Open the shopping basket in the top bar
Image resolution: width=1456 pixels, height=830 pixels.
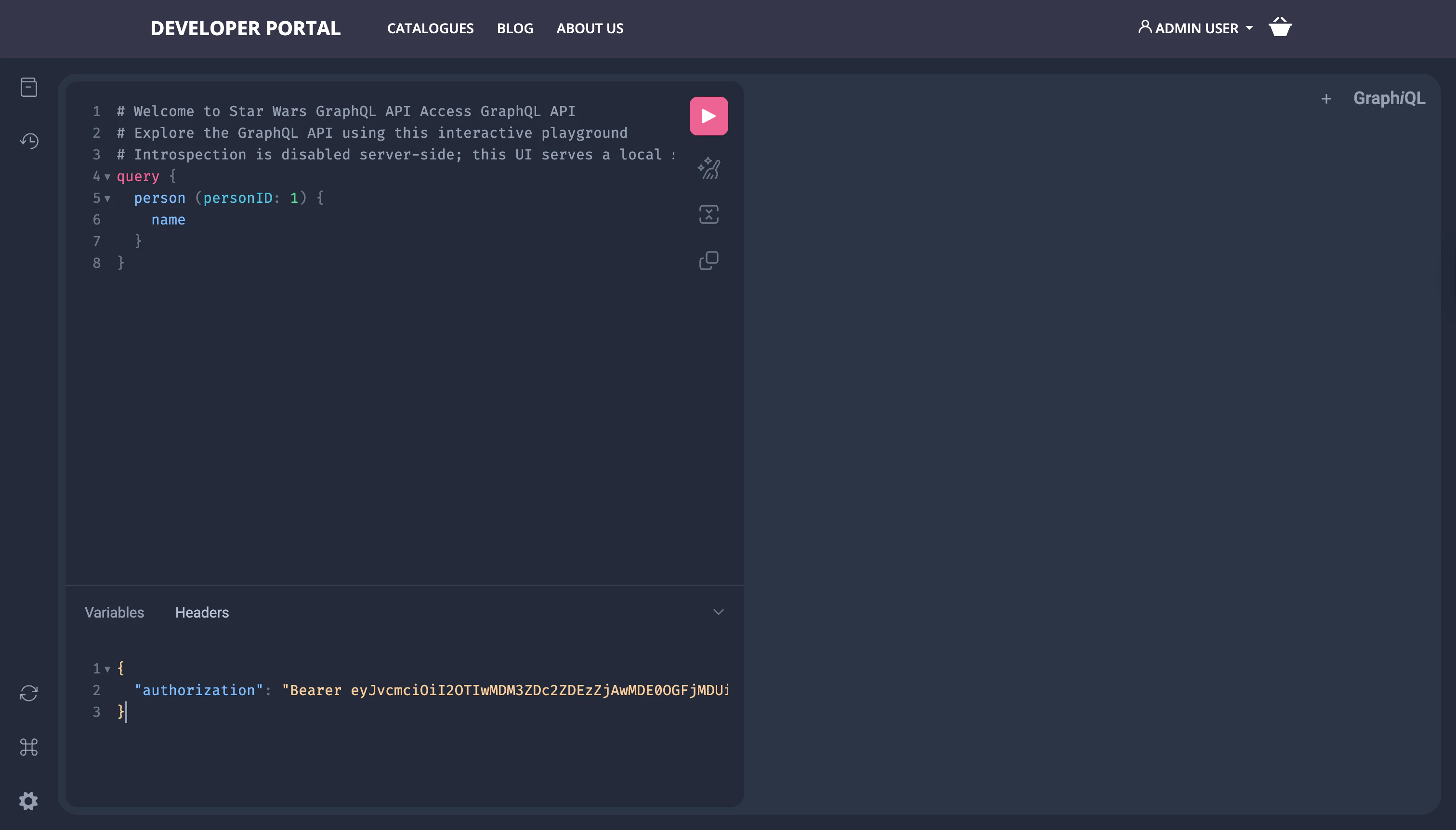(1279, 27)
